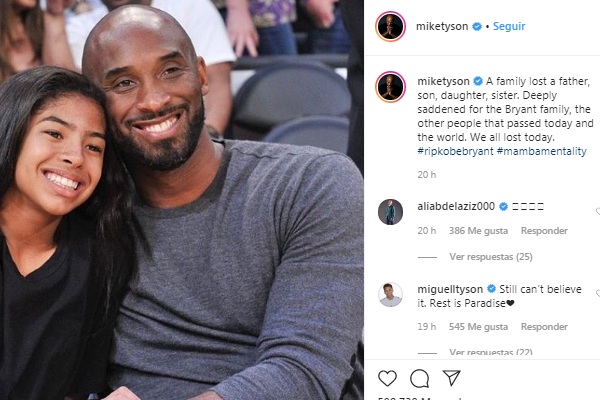Image resolution: width=600 pixels, height=400 pixels.
Task: Expand Ver respuestas (22)
Action: coord(491,352)
